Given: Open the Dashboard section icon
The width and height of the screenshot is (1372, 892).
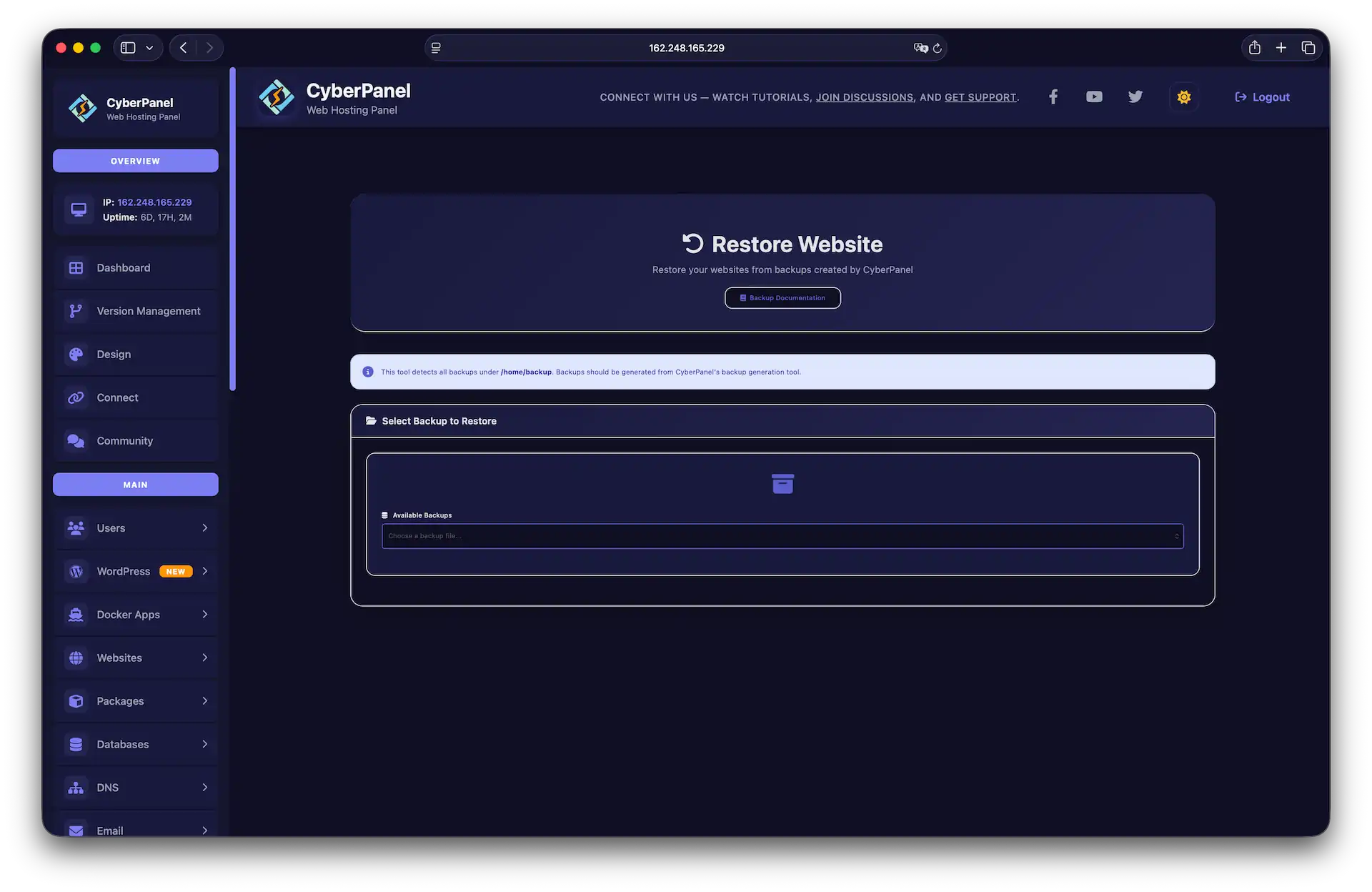Looking at the screenshot, I should point(76,267).
